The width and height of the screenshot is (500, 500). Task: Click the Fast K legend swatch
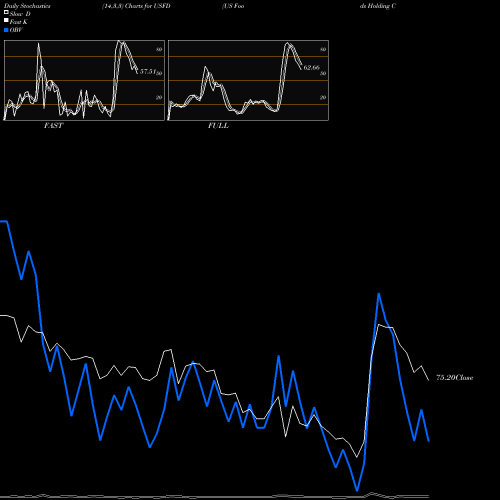pyautogui.click(x=6, y=21)
